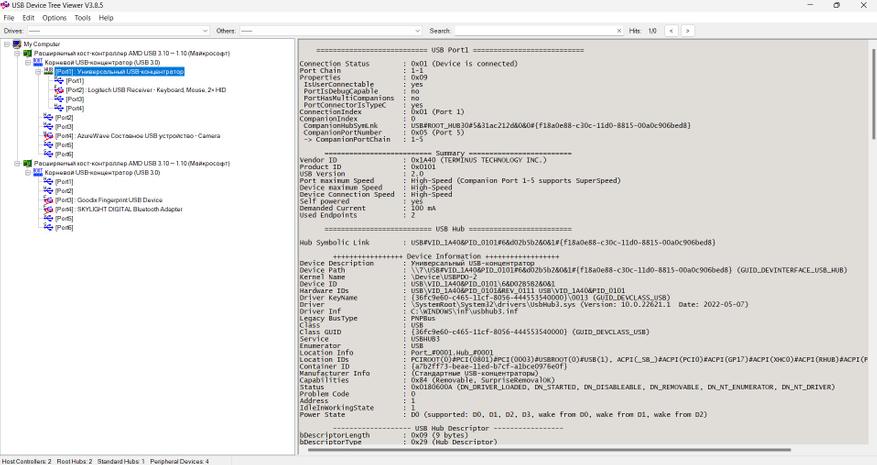
Task: Select the Goodix Fingerprint USB Device row
Action: tap(109, 200)
